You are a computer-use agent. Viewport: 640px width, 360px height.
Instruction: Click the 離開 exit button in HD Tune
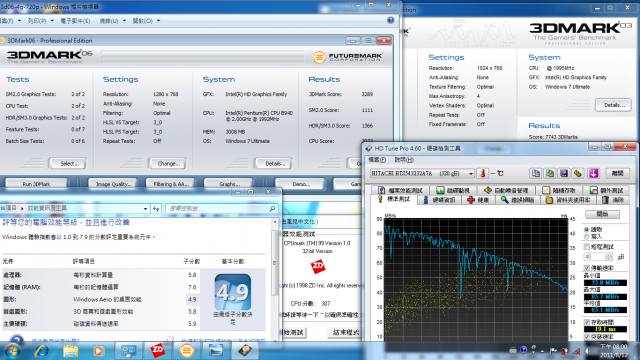(617, 173)
